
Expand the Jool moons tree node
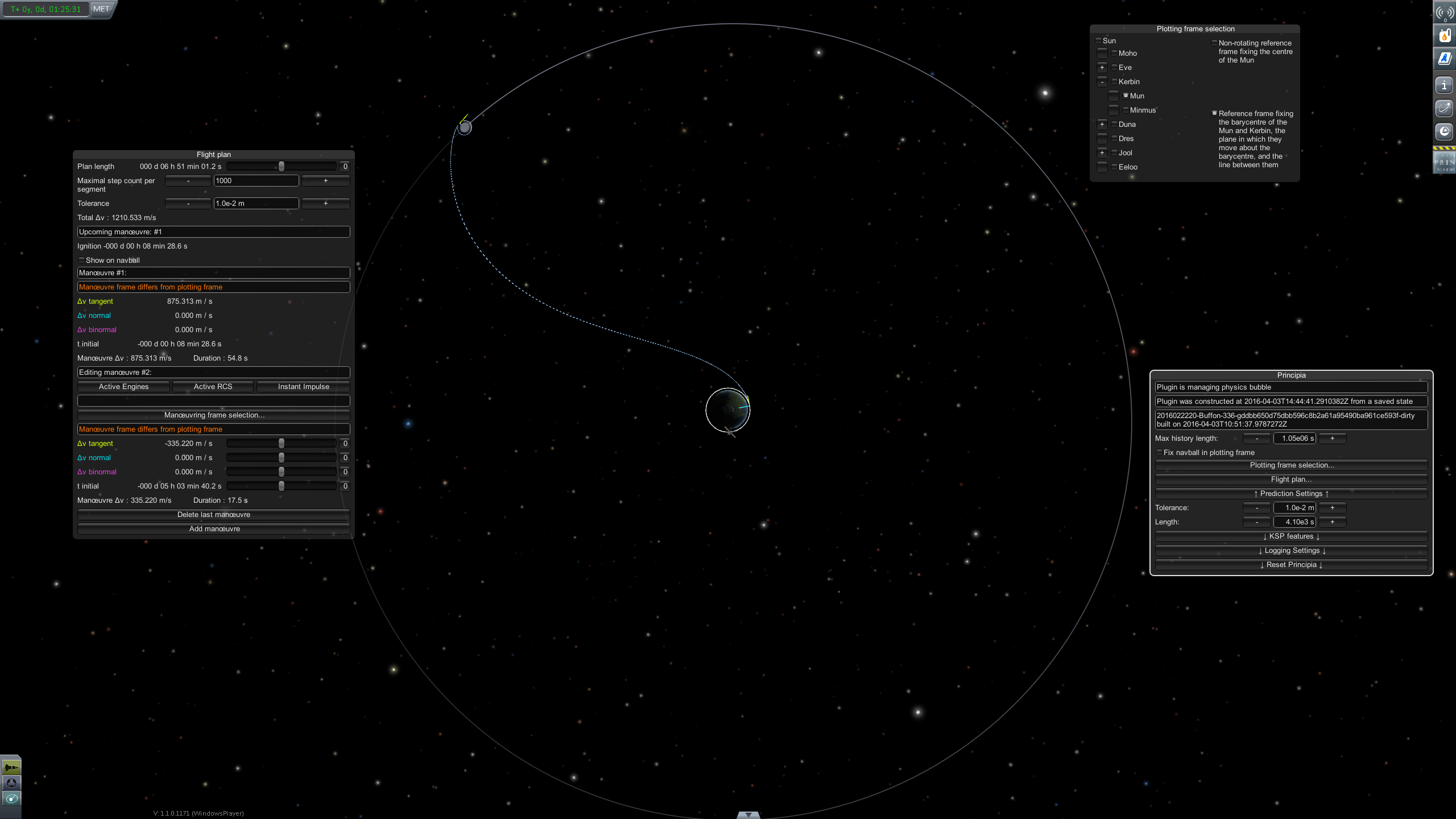1102,153
